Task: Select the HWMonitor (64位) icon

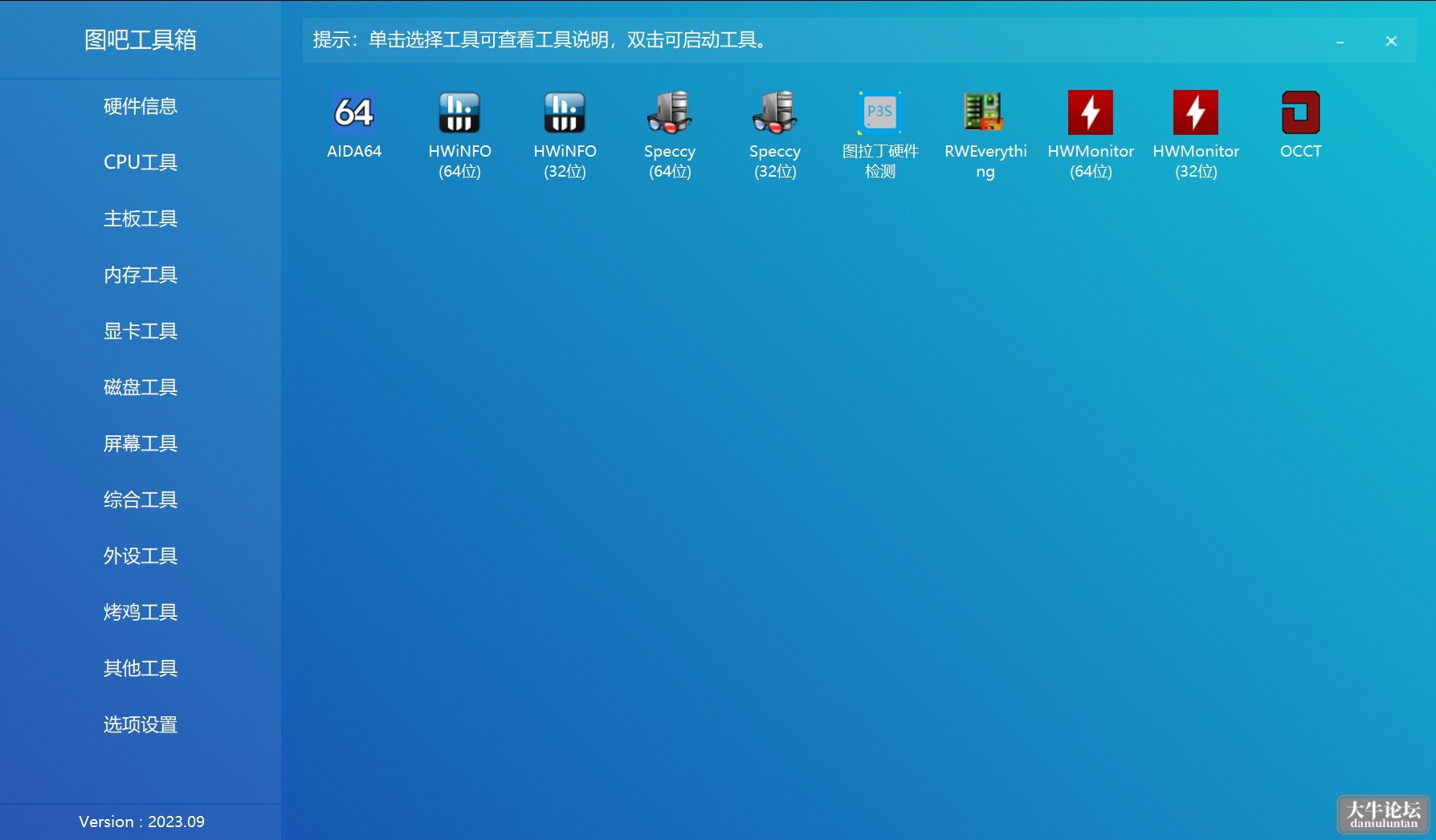Action: (x=1091, y=112)
